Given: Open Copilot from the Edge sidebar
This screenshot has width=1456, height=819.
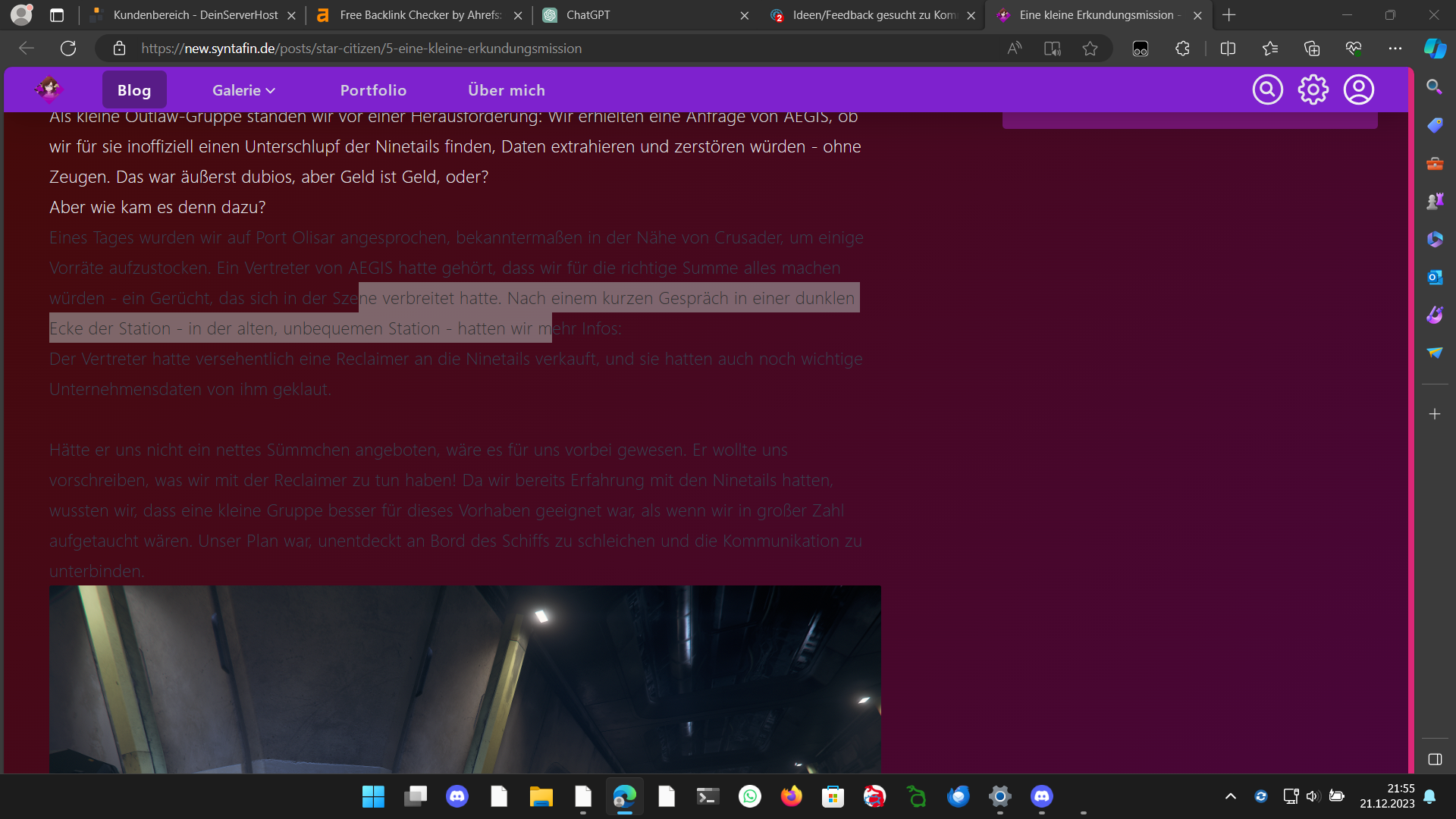Looking at the screenshot, I should (x=1434, y=49).
